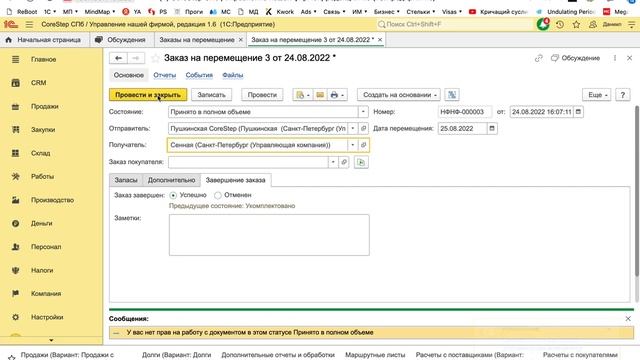The height and width of the screenshot is (360, 640).
Task: Click the Записать button
Action: click(211, 95)
